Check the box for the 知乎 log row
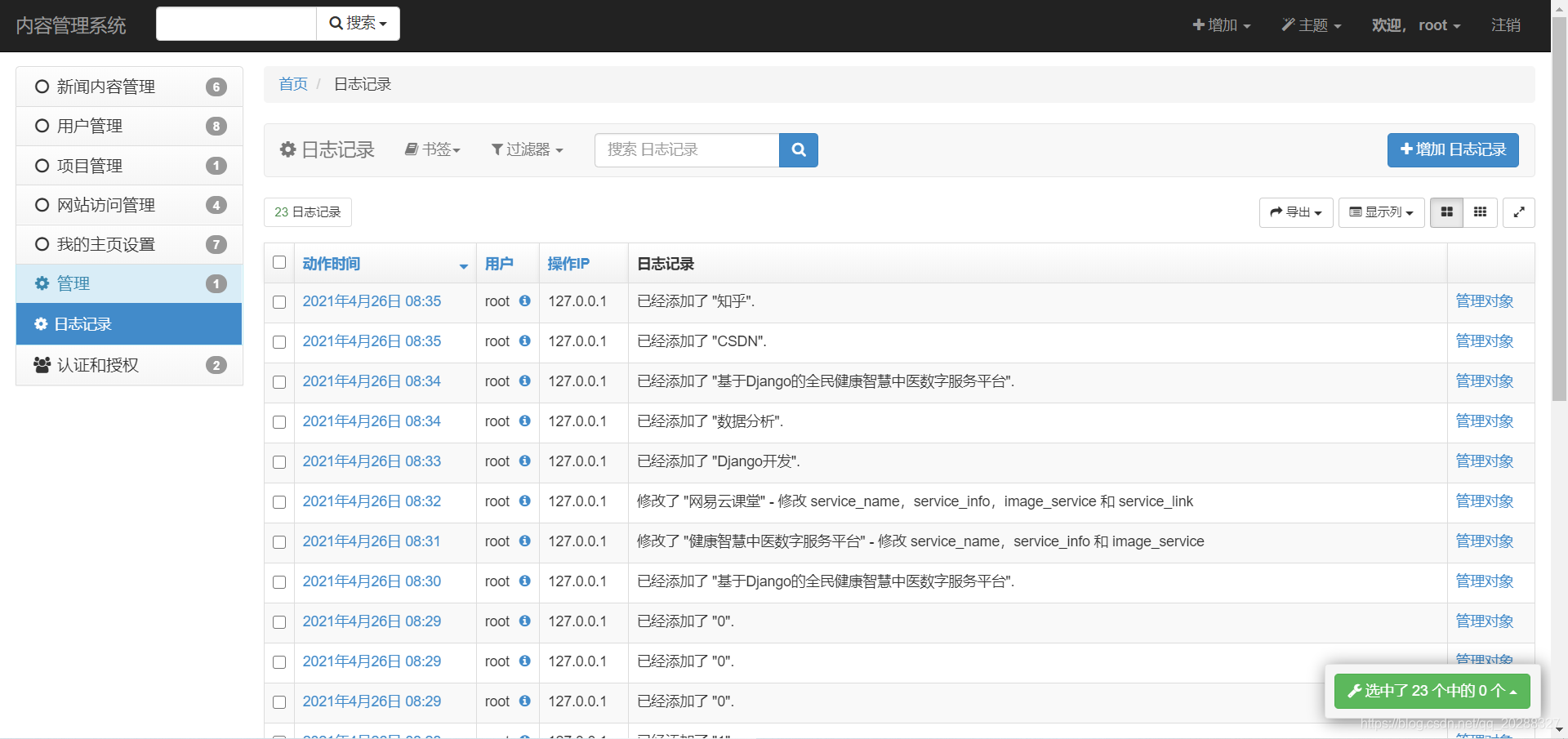The width and height of the screenshot is (1568, 739). click(x=279, y=302)
